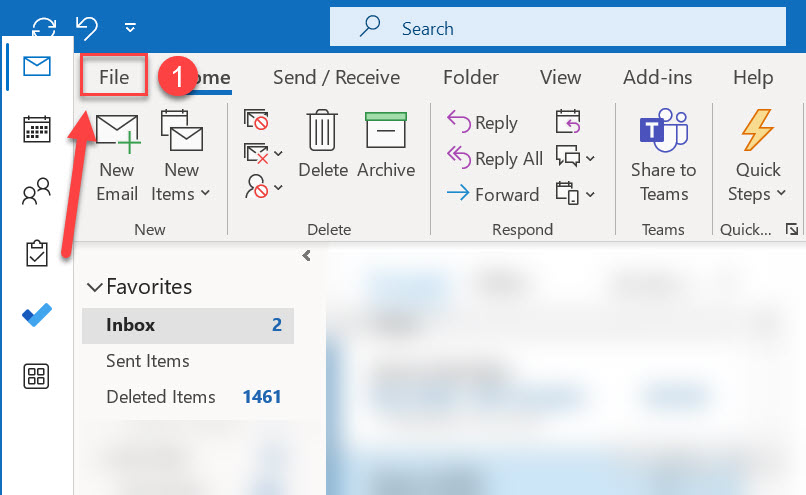
Task: Click the Reply with IM chat icon
Action: [568, 156]
